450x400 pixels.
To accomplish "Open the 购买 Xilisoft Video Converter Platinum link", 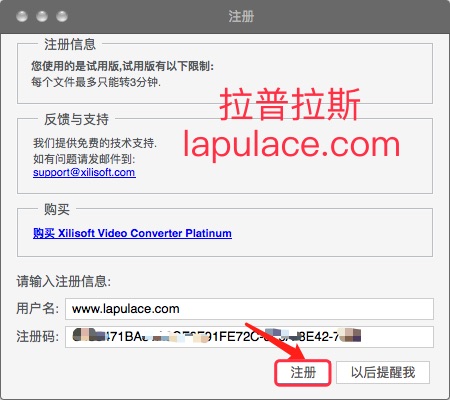I will pyautogui.click(x=132, y=233).
